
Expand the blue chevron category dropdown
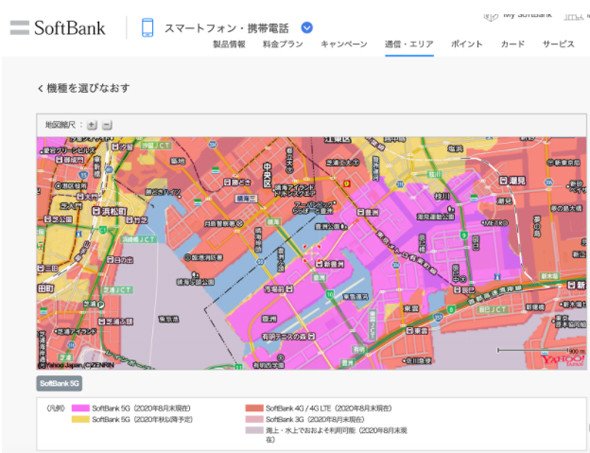coord(307,27)
